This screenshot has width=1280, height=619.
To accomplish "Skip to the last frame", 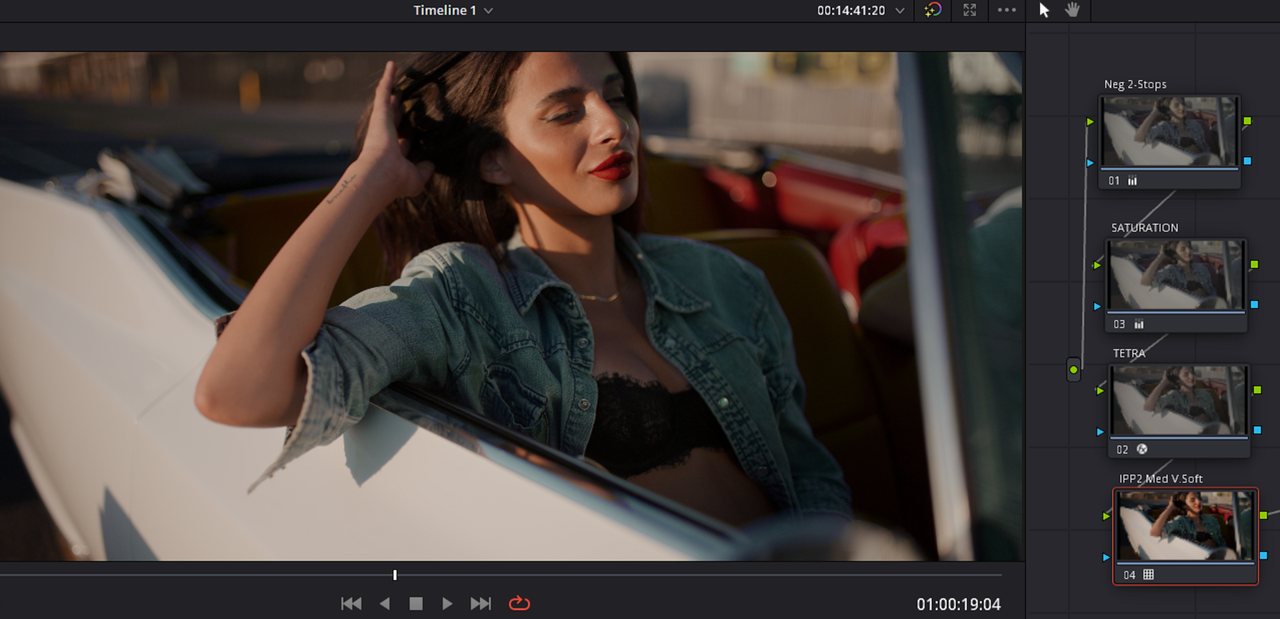I will tap(481, 603).
